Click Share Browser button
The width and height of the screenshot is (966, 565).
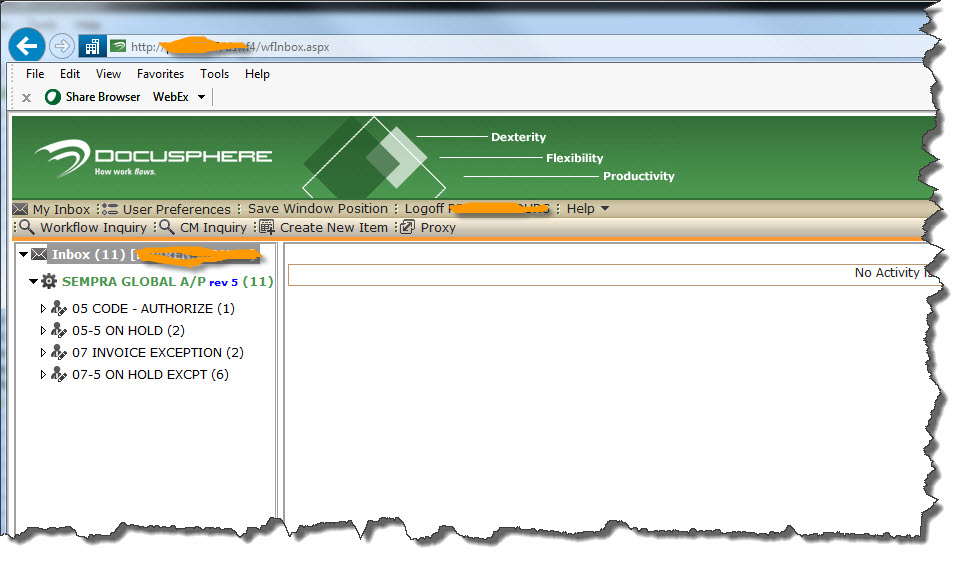coord(103,97)
